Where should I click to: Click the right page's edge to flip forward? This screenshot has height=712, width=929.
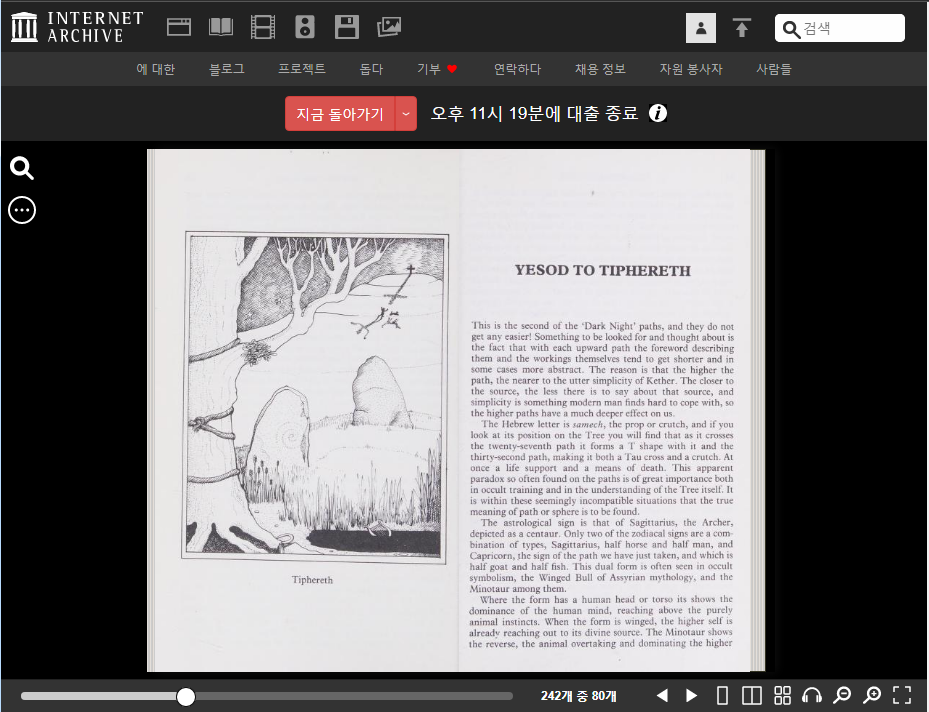758,410
